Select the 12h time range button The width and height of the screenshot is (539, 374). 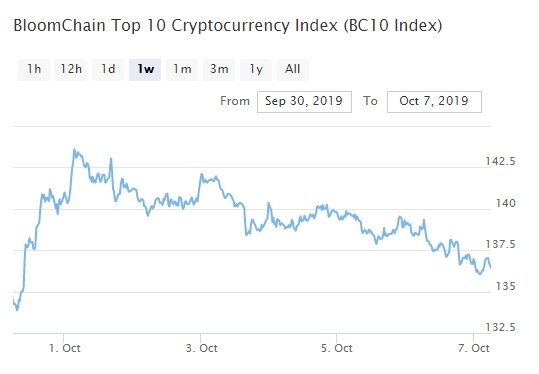pyautogui.click(x=71, y=69)
